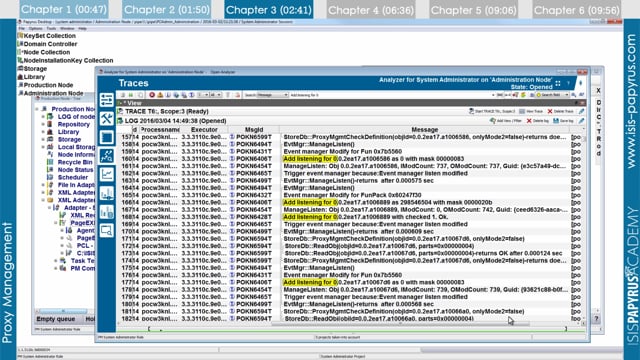Jump to Chapter 4 (06:36) tab

[371, 10]
